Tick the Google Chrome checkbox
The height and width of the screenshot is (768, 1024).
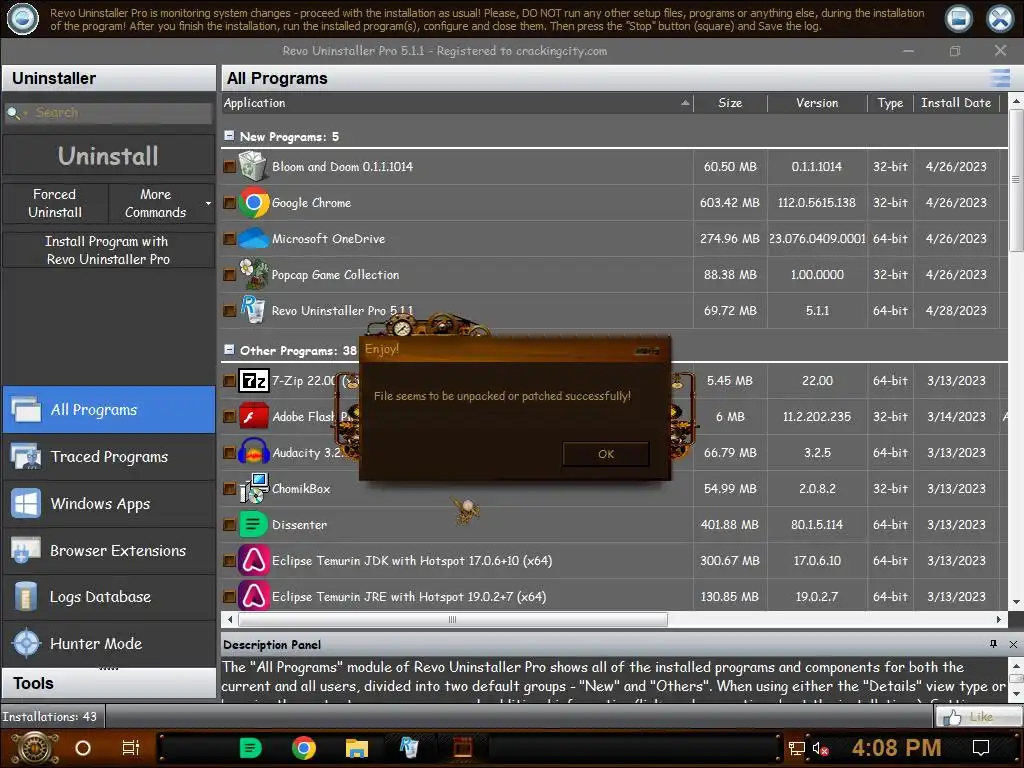pos(229,202)
